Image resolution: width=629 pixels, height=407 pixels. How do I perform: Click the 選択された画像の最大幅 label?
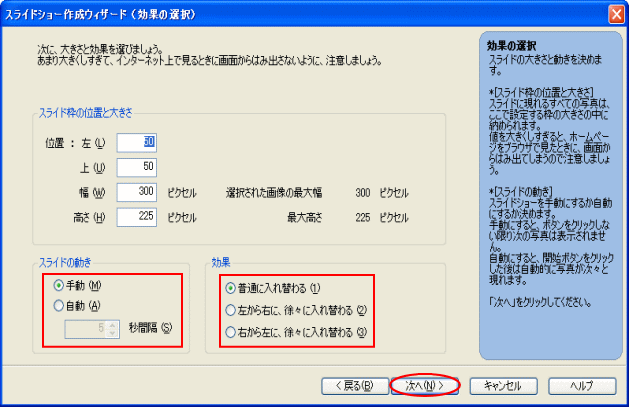[x=274, y=193]
